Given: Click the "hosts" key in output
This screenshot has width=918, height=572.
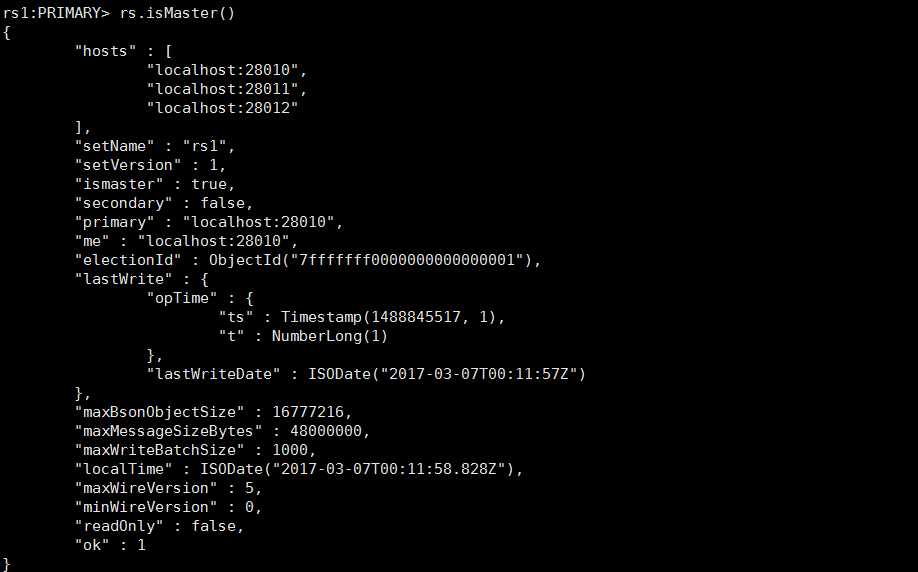Looking at the screenshot, I should pyautogui.click(x=104, y=51).
